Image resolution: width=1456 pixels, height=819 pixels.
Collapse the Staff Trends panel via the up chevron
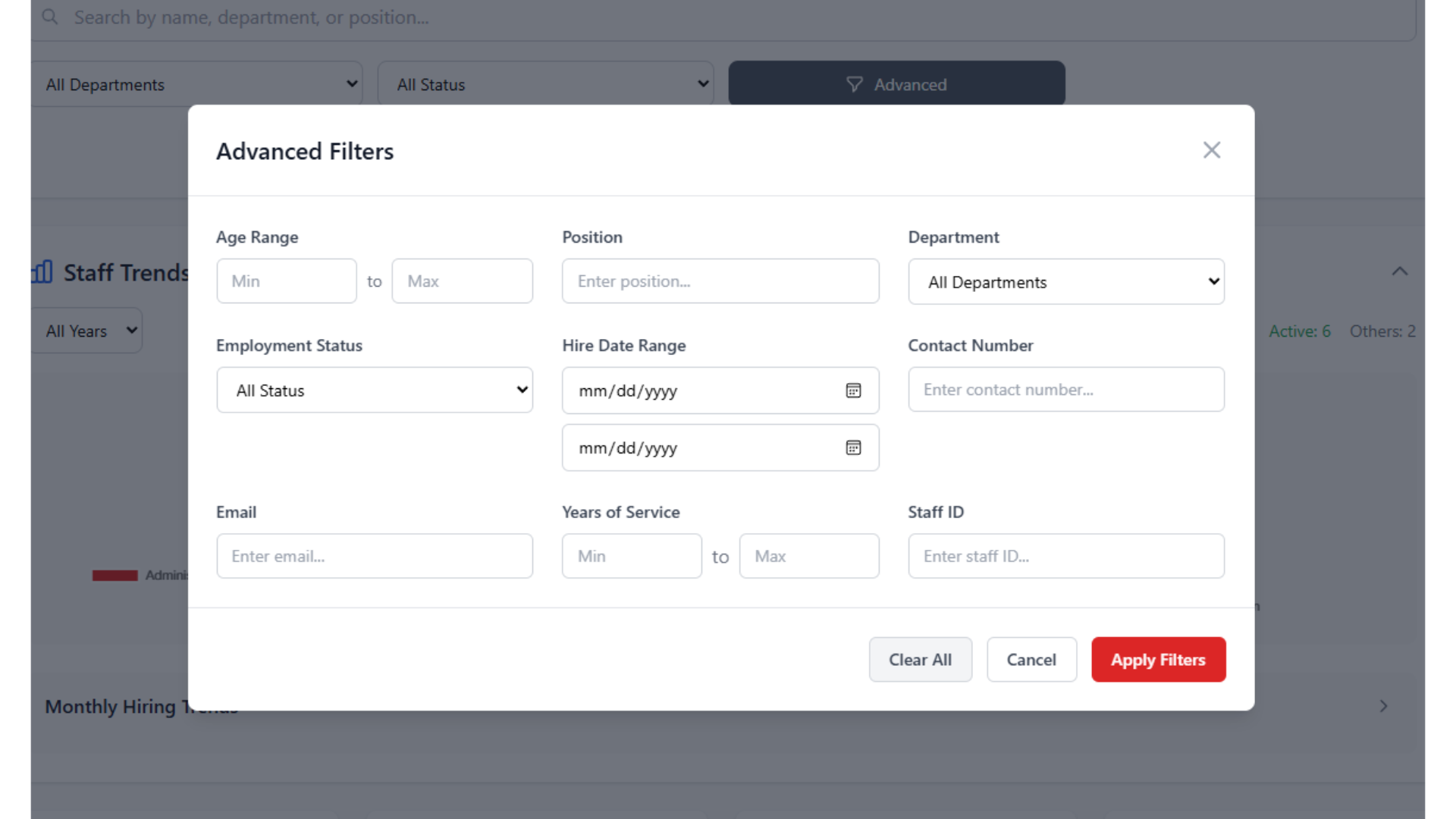click(x=1400, y=271)
